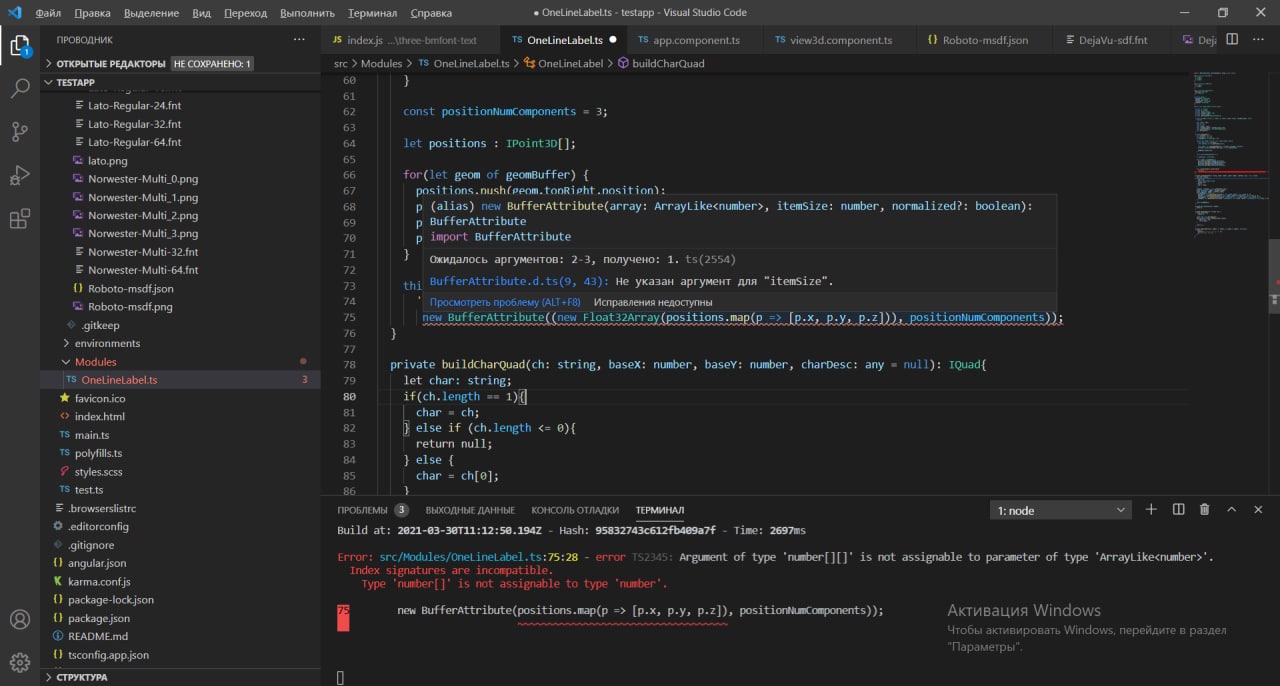Open the Консоль отладки panel tab
Viewport: 1280px width, 686px height.
pyautogui.click(x=575, y=510)
